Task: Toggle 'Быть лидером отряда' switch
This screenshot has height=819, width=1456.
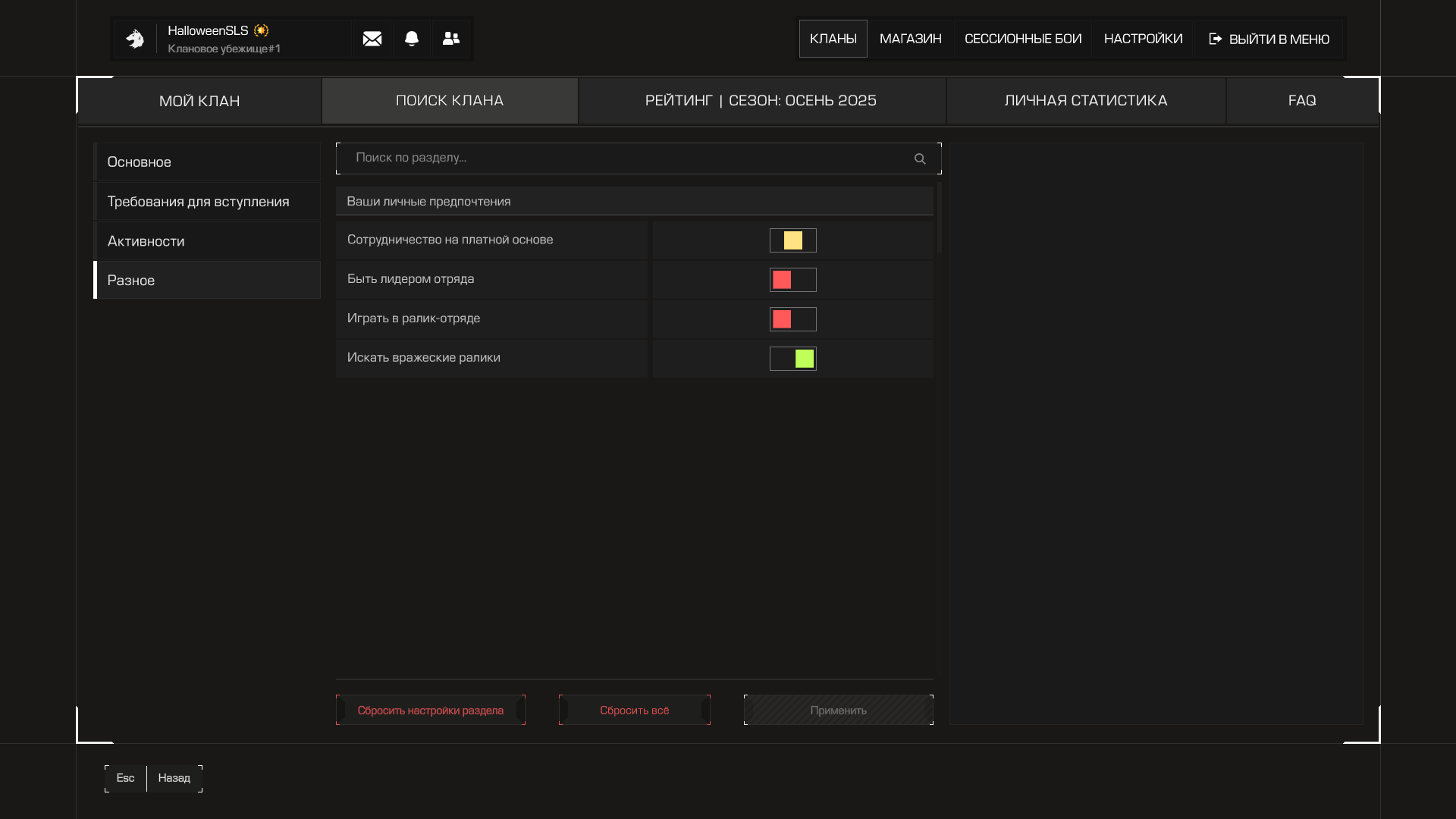Action: (x=793, y=280)
